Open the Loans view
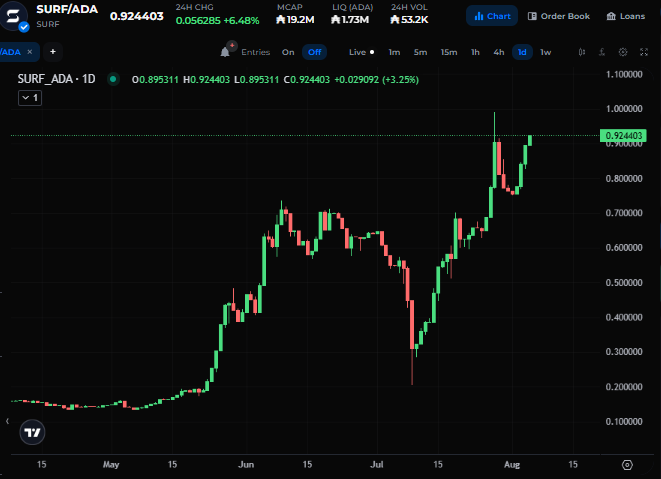661x479 pixels. (x=626, y=16)
